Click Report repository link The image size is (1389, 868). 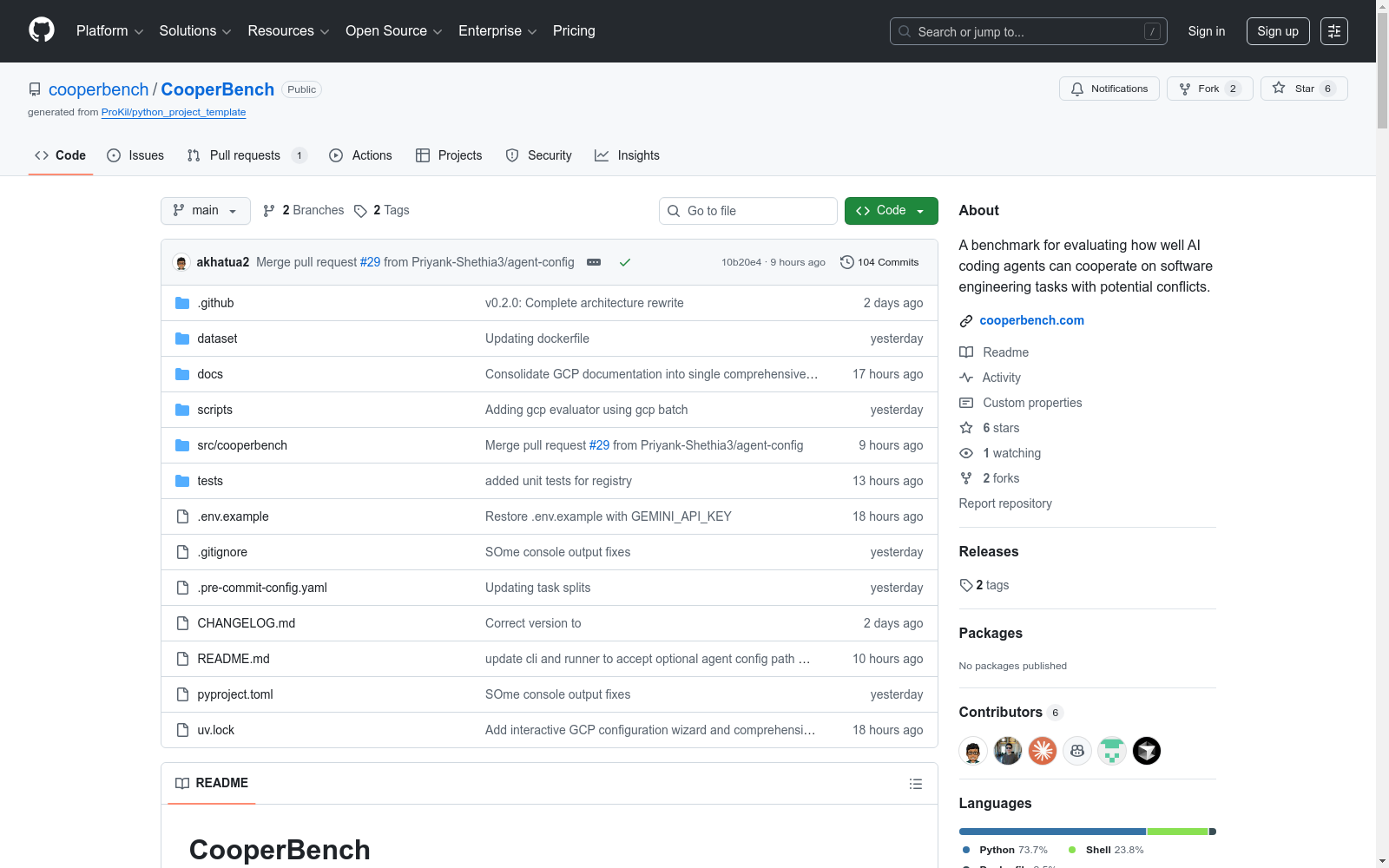click(x=1005, y=503)
